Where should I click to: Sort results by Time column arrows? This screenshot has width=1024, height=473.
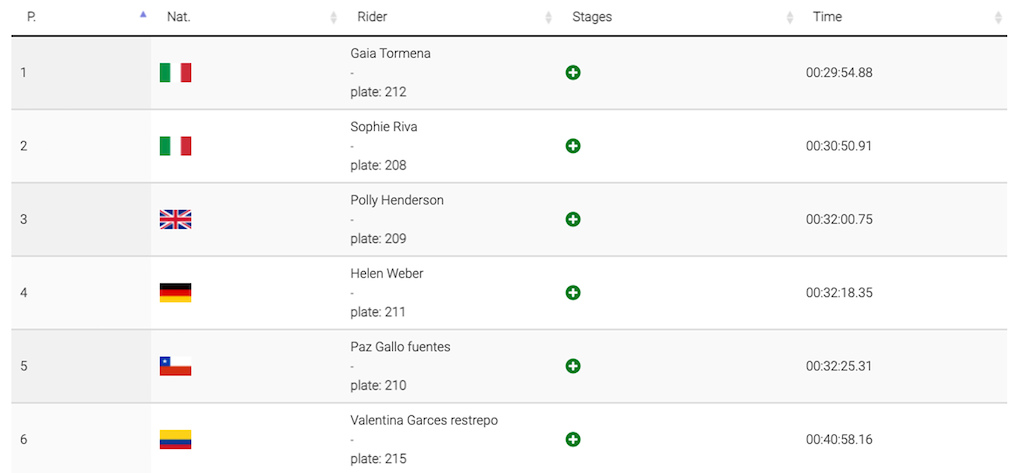(x=998, y=18)
